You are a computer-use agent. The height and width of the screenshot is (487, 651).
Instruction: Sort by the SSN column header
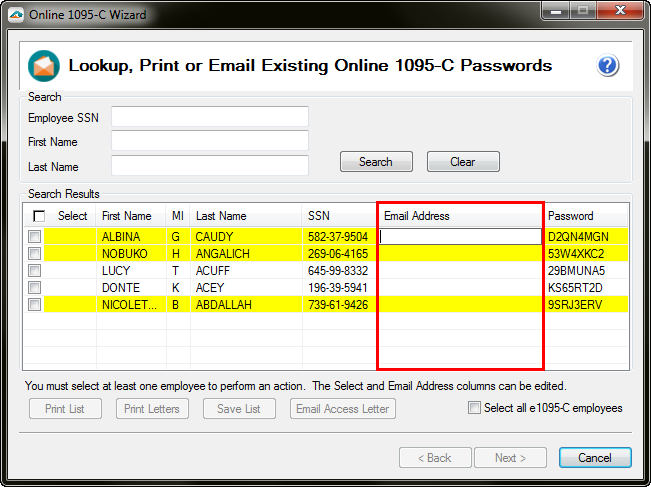point(339,216)
